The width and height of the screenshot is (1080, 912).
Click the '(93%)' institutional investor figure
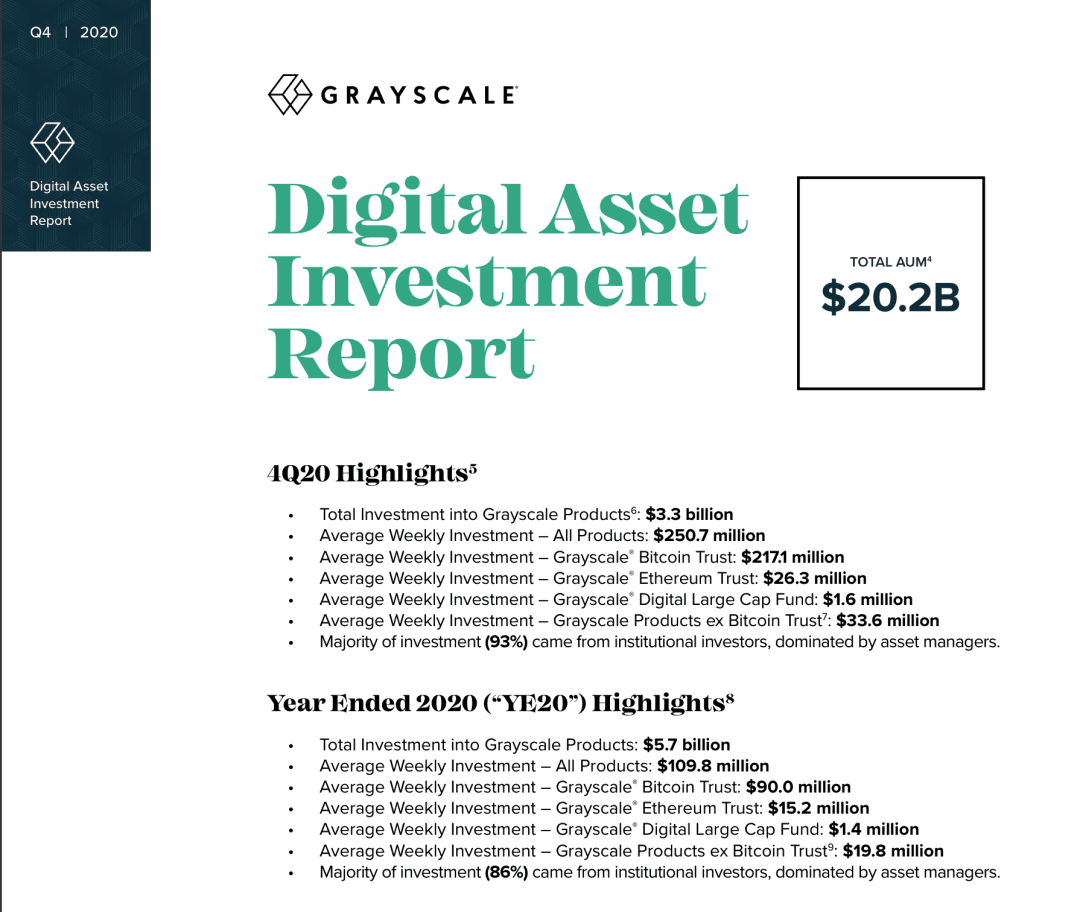(x=506, y=643)
